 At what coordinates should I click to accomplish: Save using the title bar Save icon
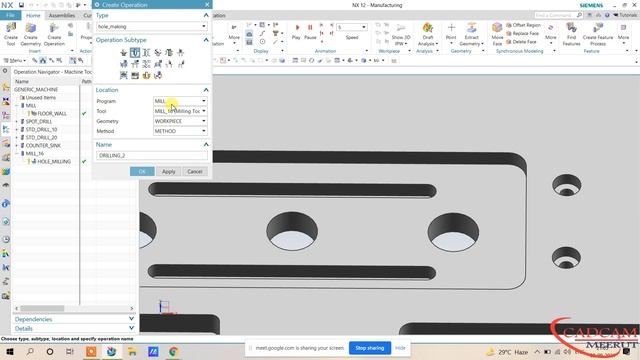[x=21, y=5]
